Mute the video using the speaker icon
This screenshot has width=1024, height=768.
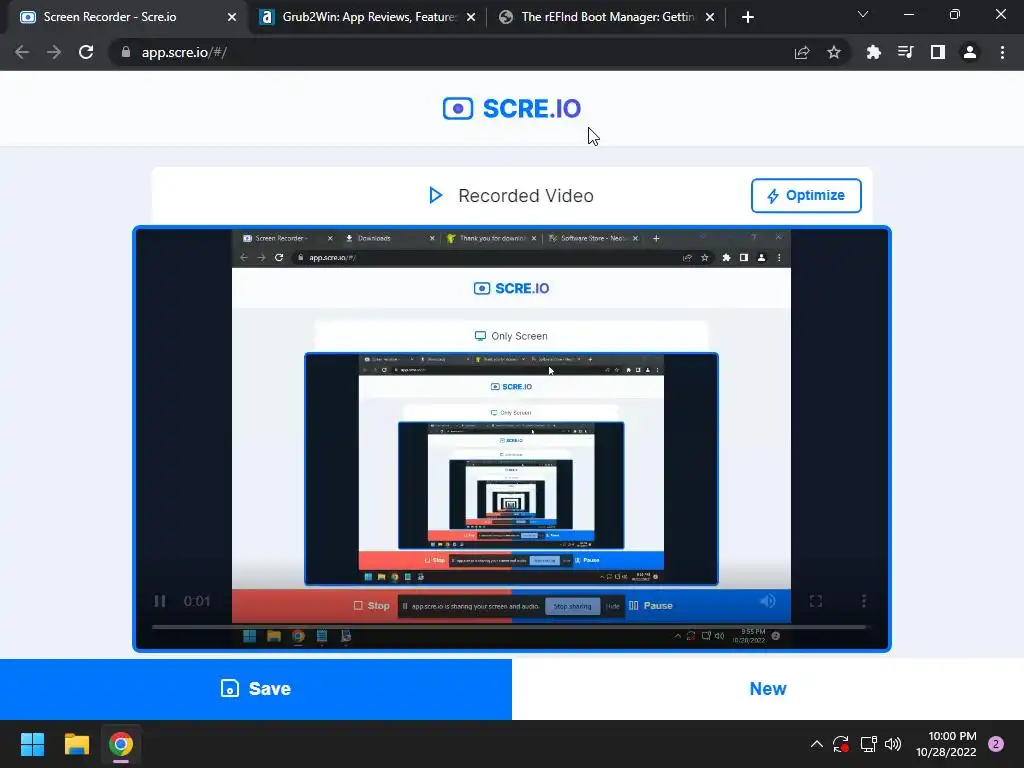pyautogui.click(x=767, y=601)
